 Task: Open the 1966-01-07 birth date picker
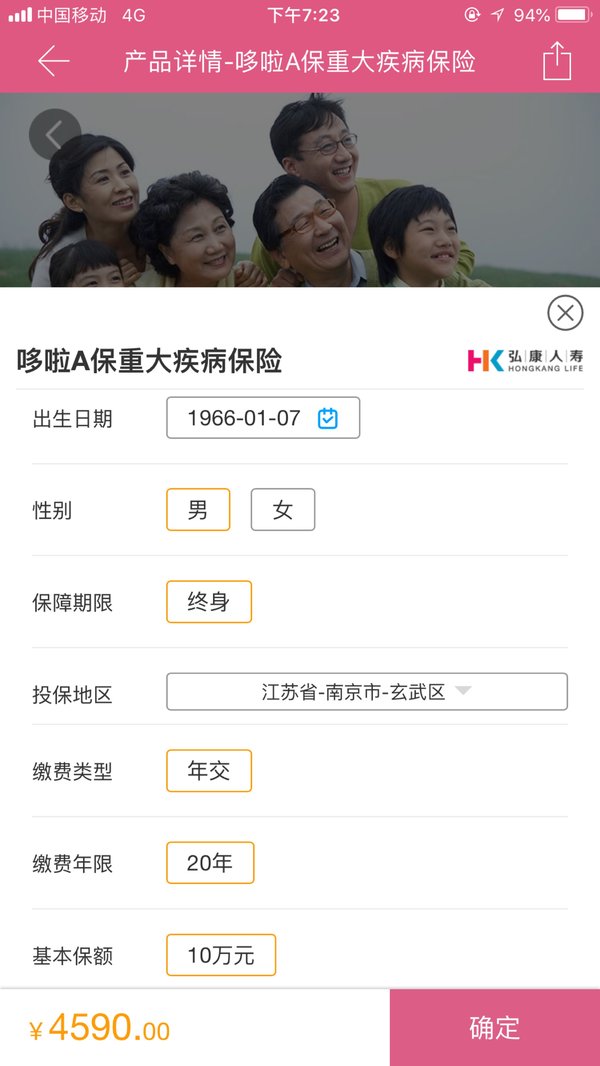pyautogui.click(x=263, y=417)
